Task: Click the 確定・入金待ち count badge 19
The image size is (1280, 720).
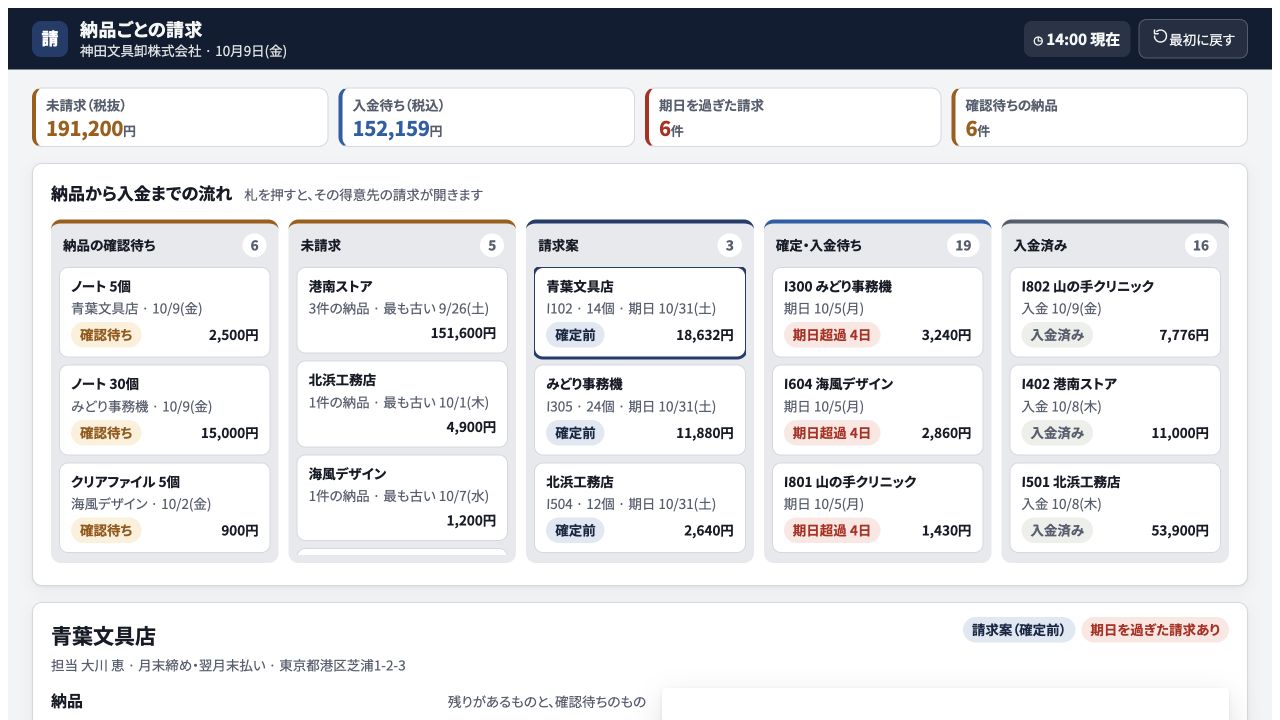Action: click(963, 245)
